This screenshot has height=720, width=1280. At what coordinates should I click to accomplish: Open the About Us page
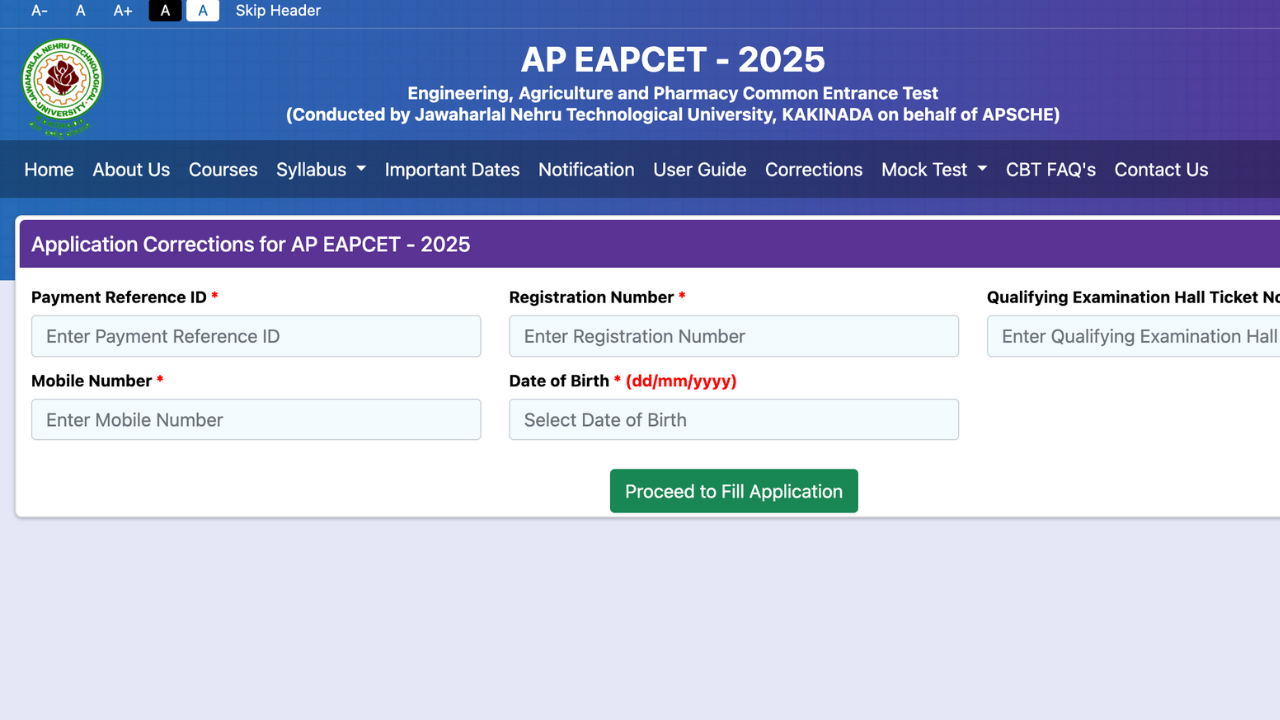tap(131, 170)
